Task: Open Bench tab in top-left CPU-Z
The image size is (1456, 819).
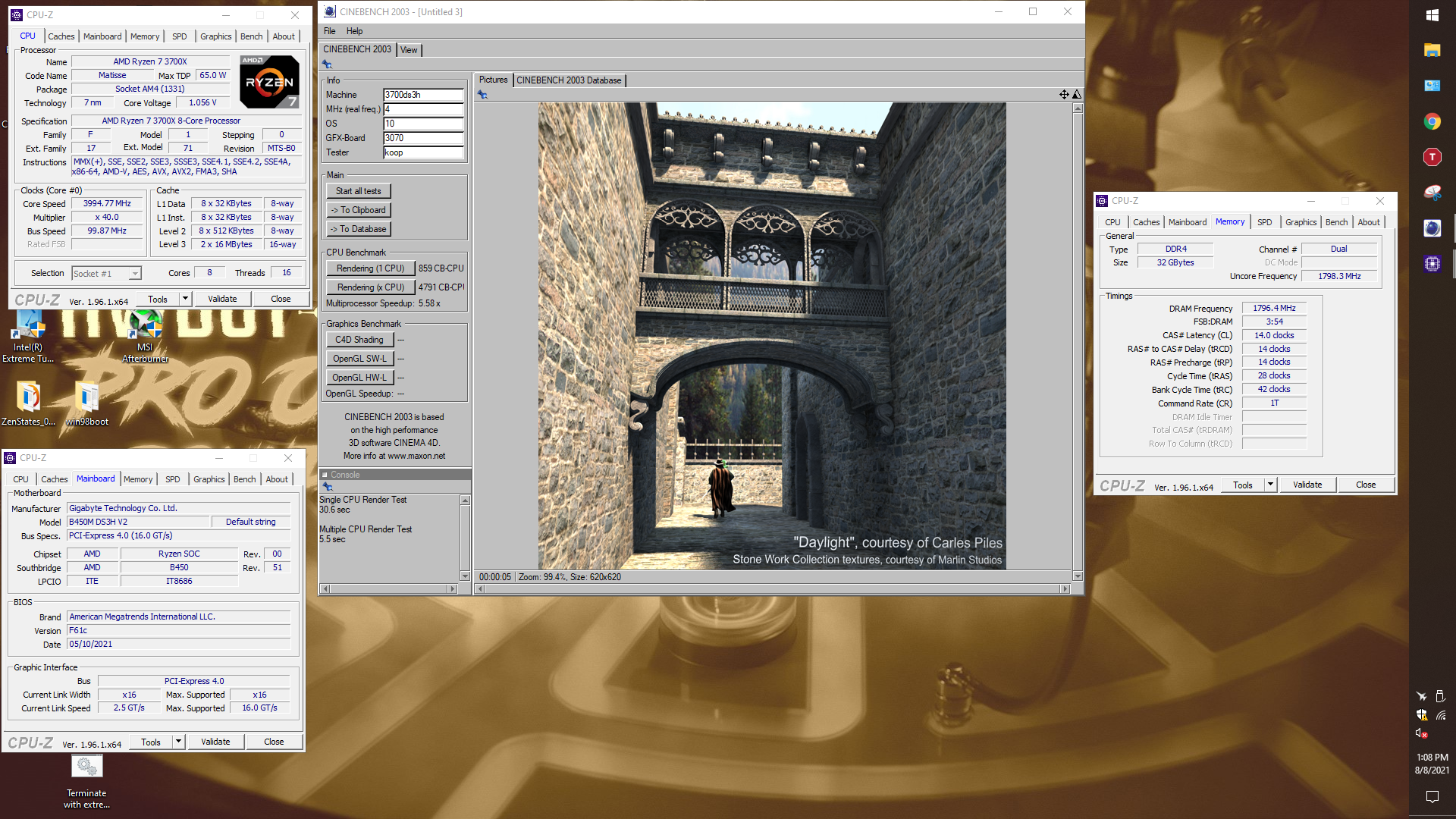Action: point(252,36)
